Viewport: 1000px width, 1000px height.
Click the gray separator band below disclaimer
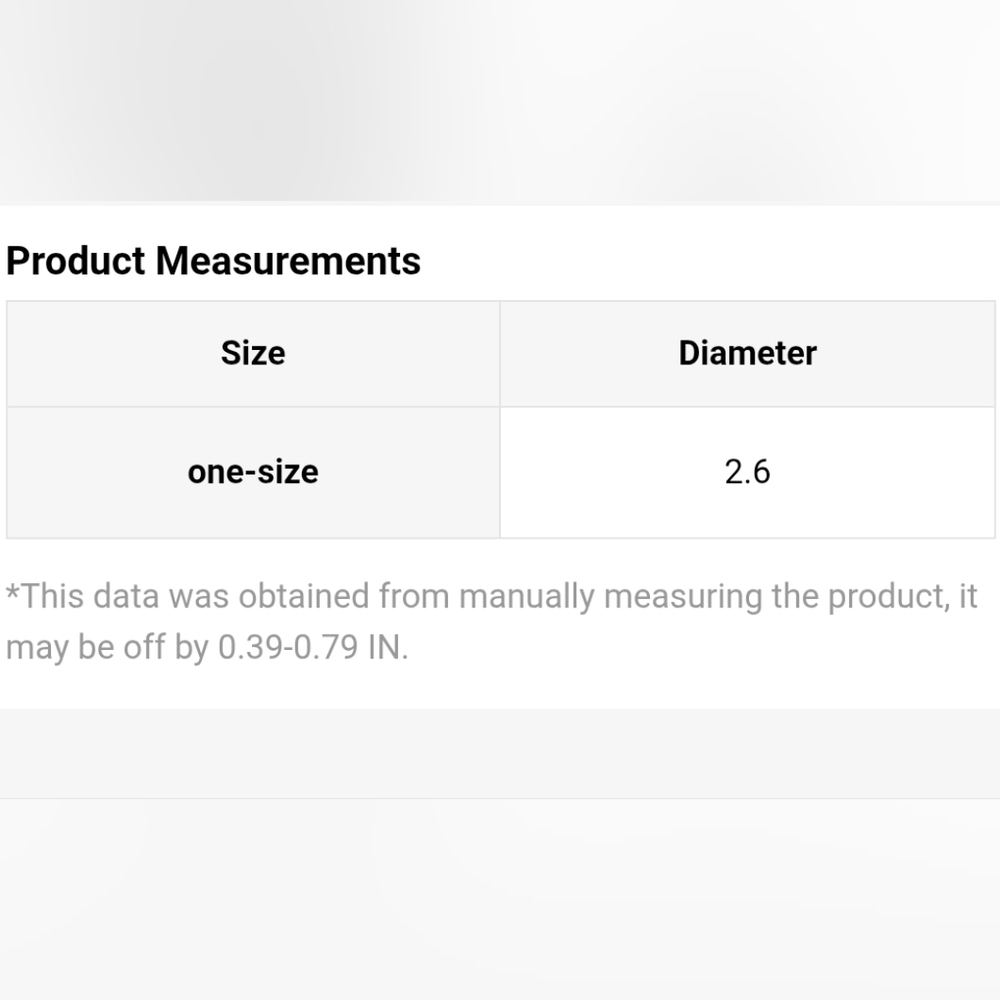coord(500,753)
